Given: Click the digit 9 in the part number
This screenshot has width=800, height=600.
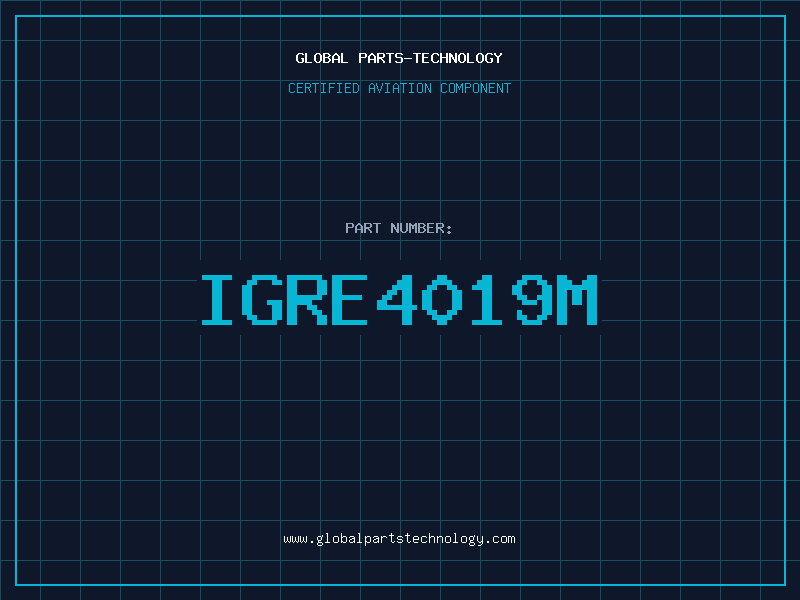Looking at the screenshot, I should [532, 299].
